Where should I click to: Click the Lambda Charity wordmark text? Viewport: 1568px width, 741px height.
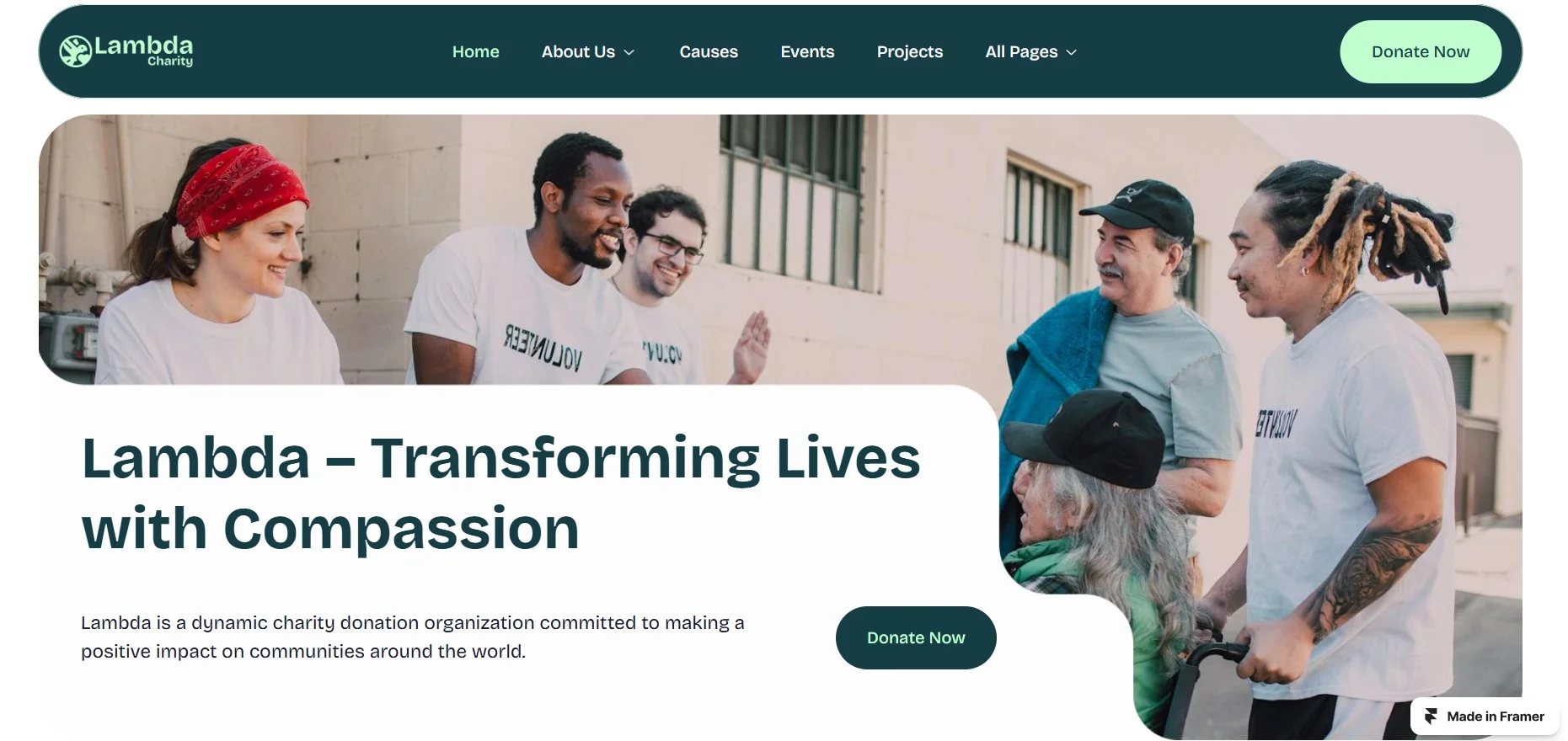click(x=143, y=51)
